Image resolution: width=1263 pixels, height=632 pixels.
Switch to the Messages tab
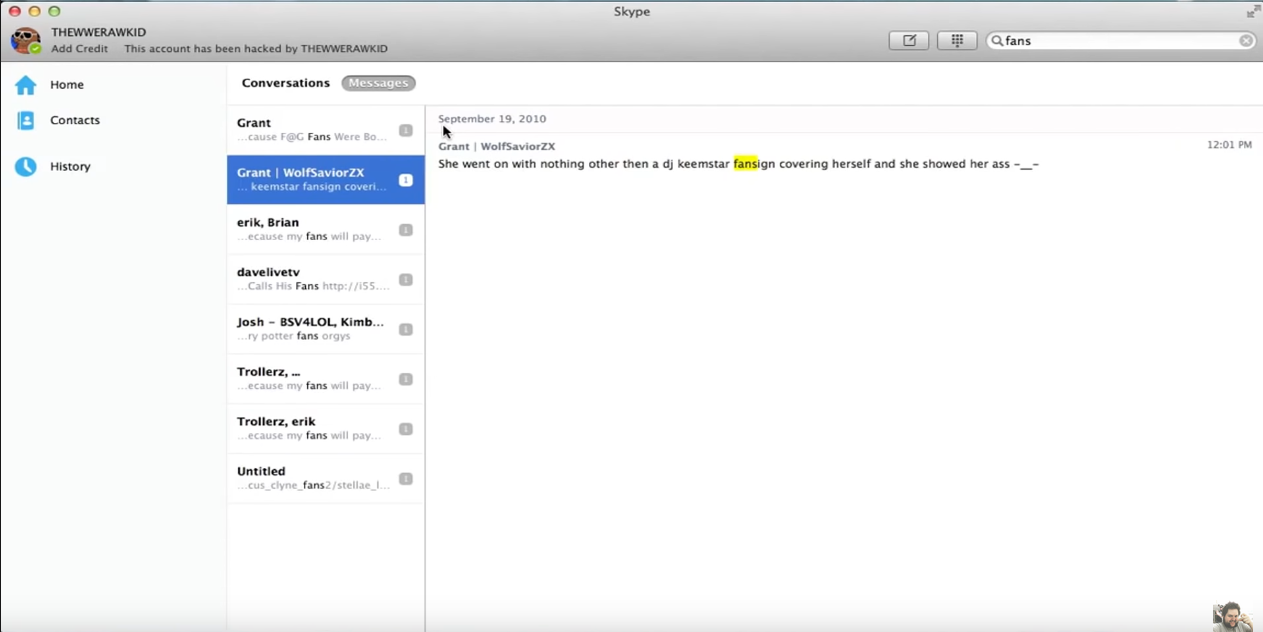378,83
